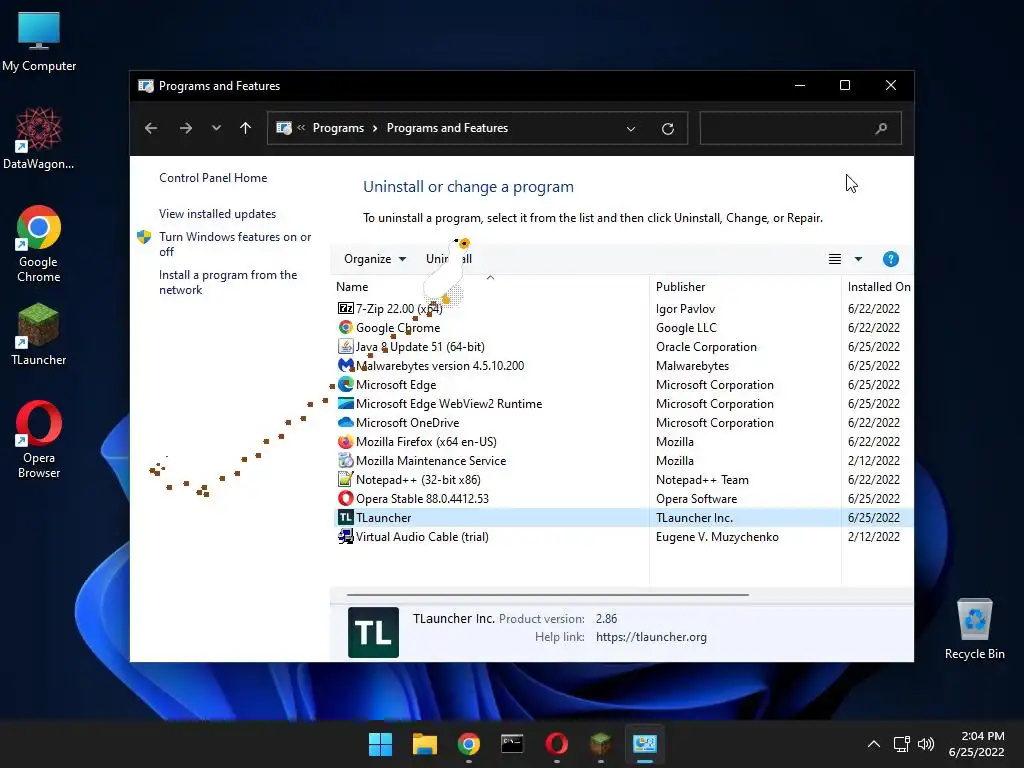The height and width of the screenshot is (768, 1024).
Task: Click the arrow after Programs breadcrumb
Action: coord(375,128)
